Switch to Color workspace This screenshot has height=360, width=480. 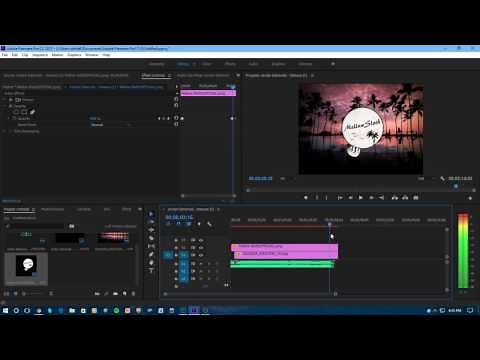[x=207, y=64]
